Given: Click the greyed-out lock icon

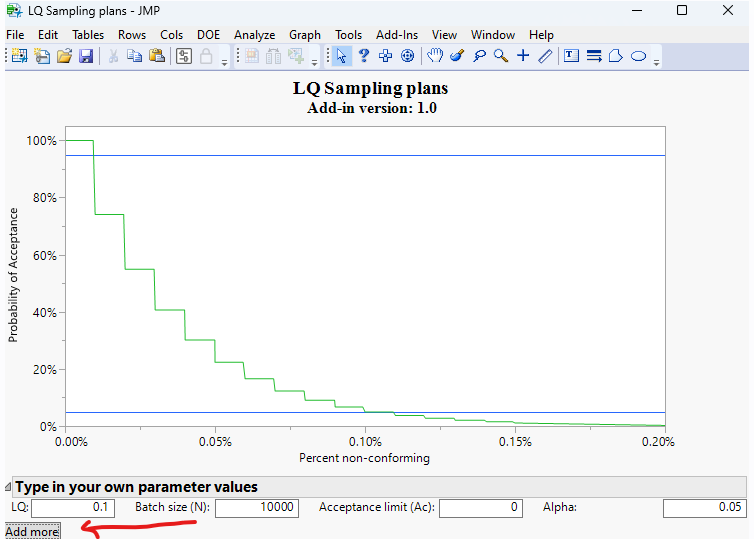Looking at the screenshot, I should (206, 56).
